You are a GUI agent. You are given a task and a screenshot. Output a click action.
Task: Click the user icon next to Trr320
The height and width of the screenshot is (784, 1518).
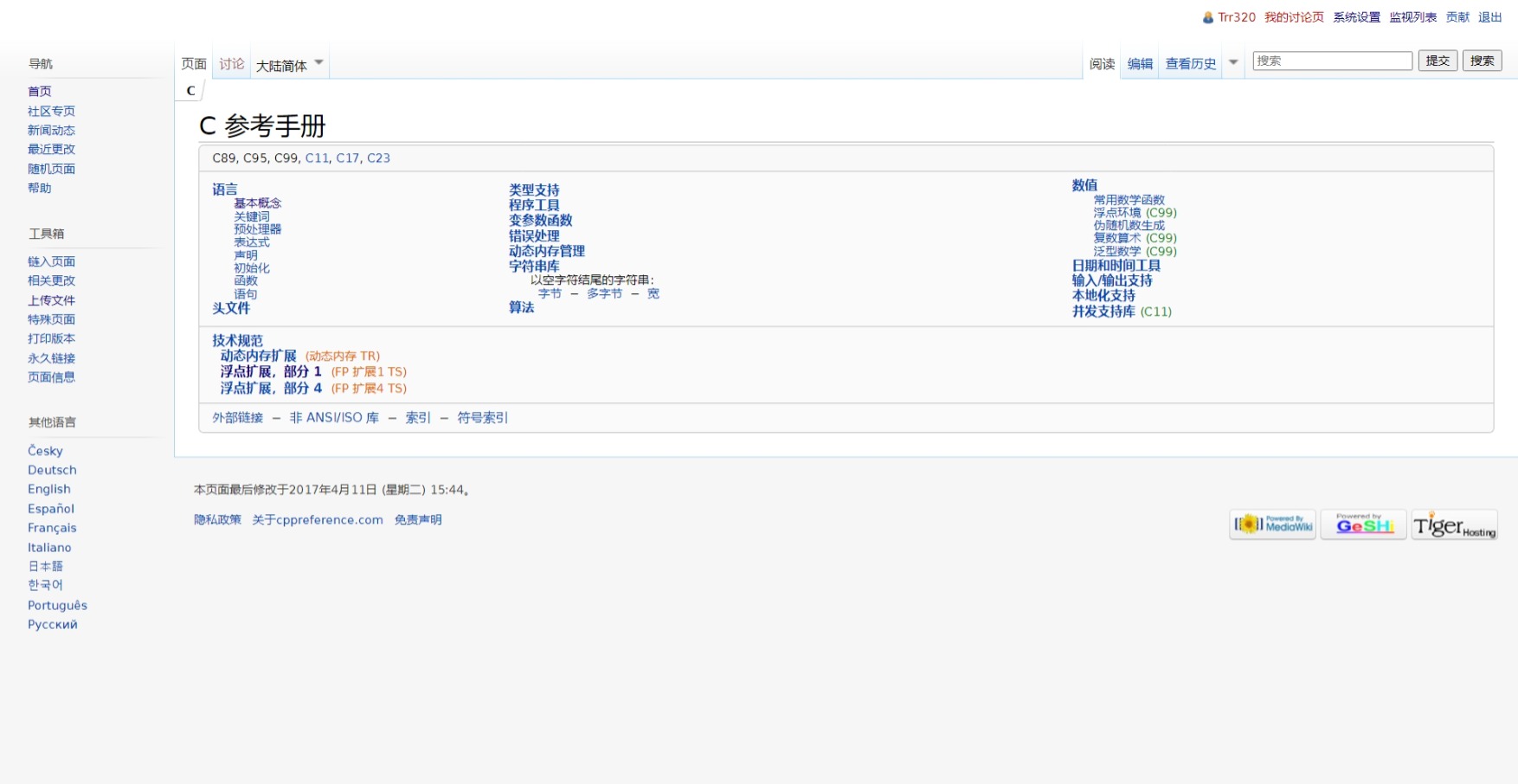click(1206, 16)
